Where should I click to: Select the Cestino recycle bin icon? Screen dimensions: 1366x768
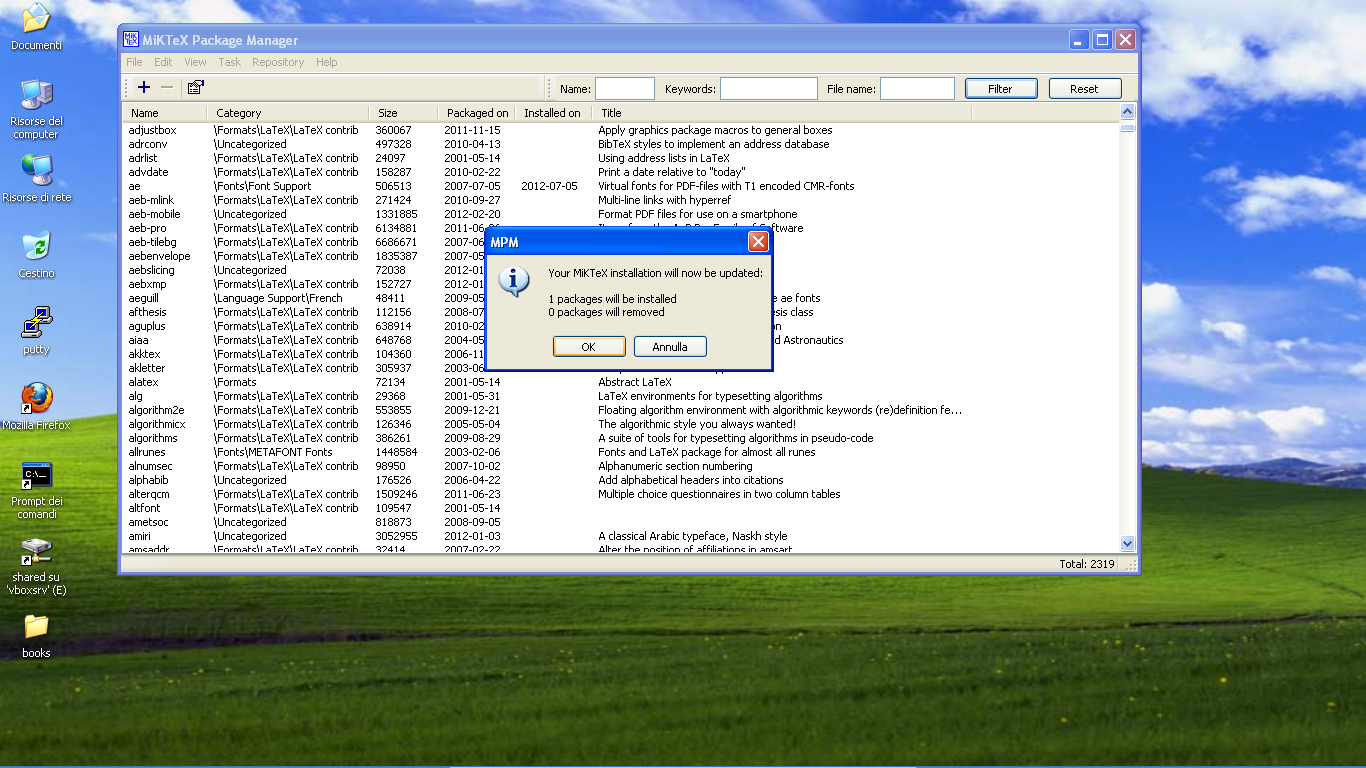click(x=36, y=255)
